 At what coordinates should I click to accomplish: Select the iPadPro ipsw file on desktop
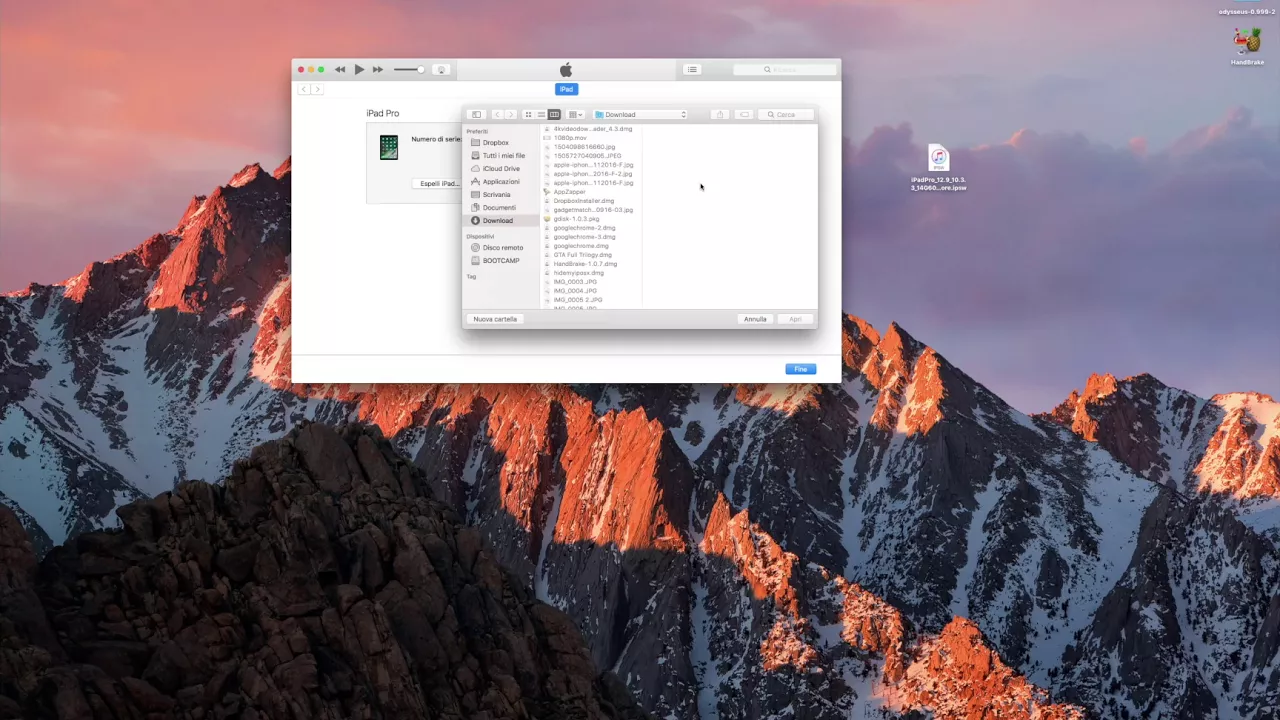938,168
